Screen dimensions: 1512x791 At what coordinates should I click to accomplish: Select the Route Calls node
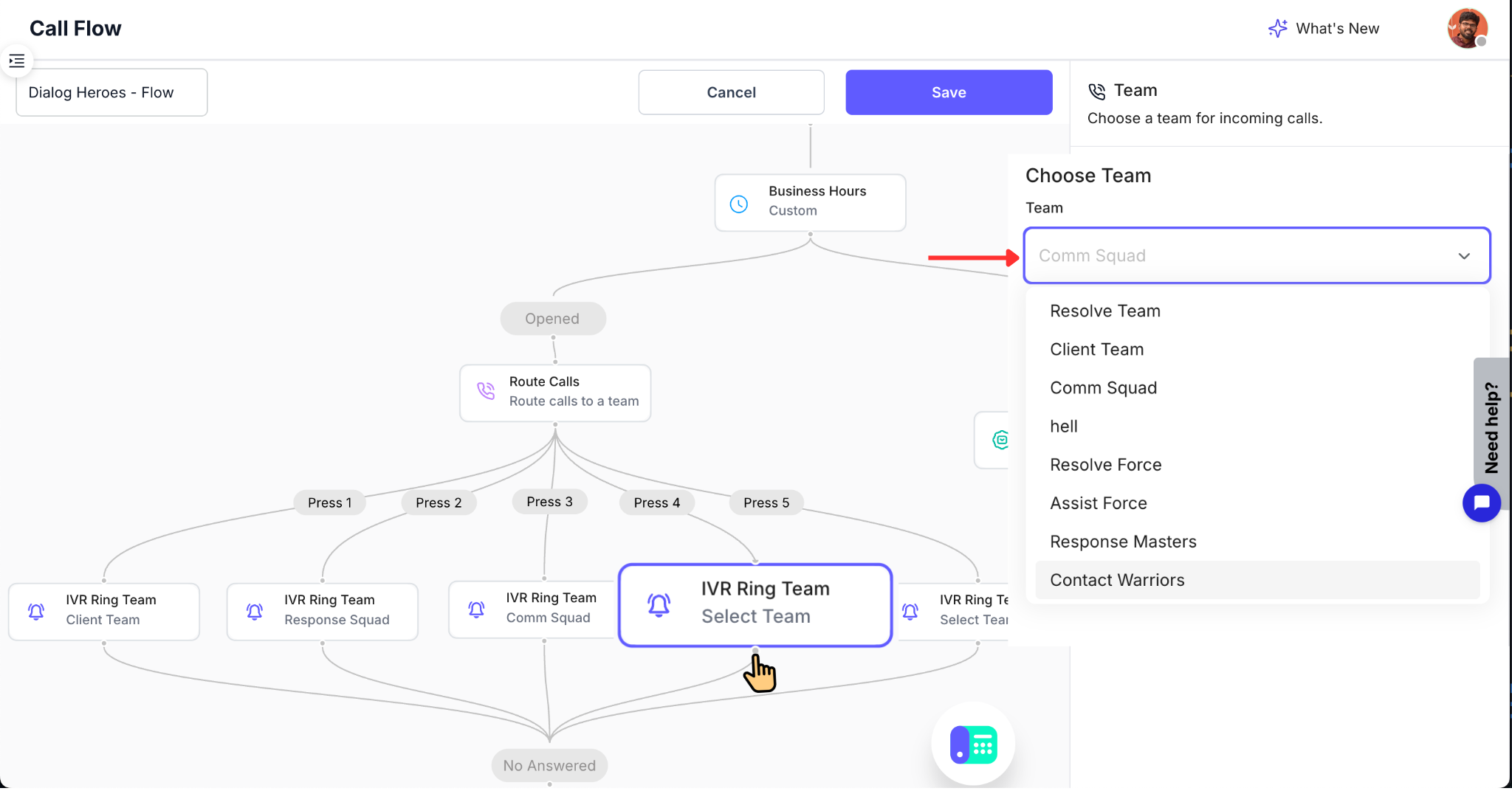point(555,393)
